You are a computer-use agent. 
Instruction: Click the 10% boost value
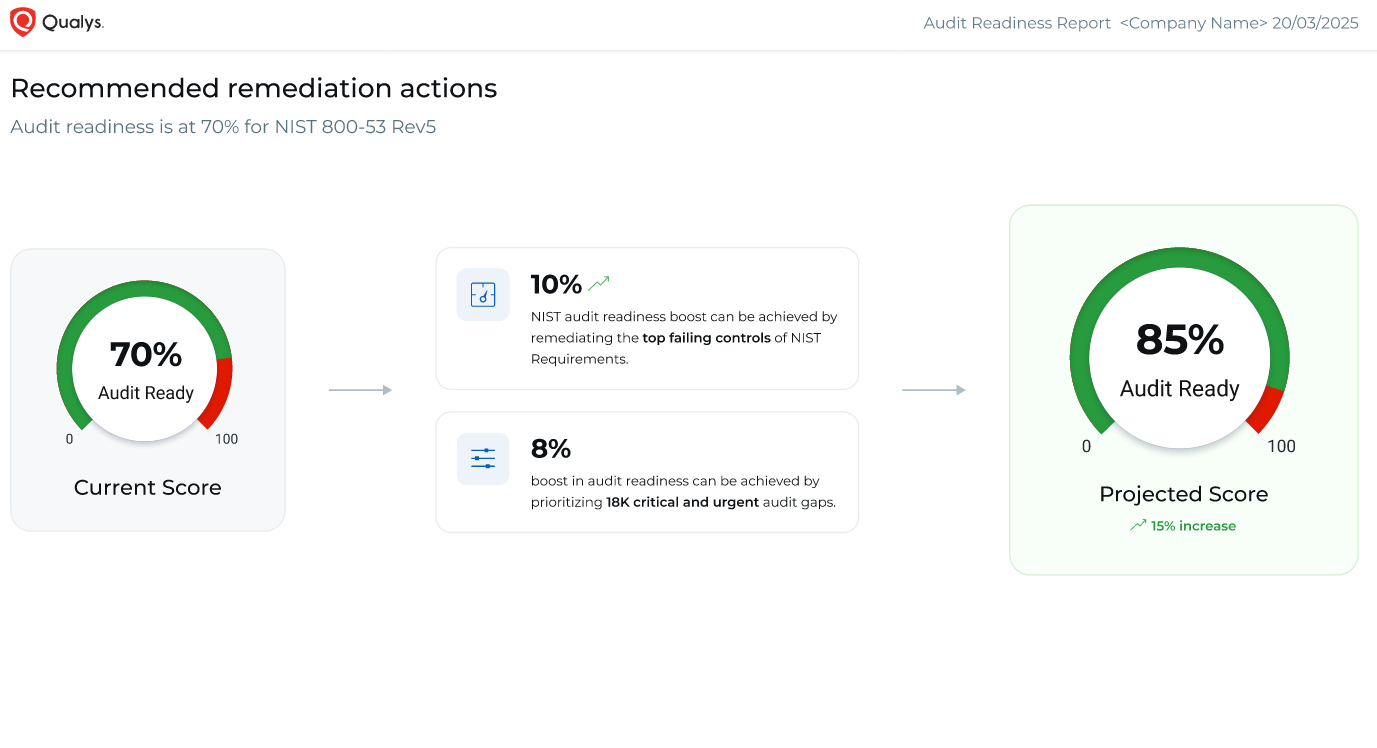[556, 285]
